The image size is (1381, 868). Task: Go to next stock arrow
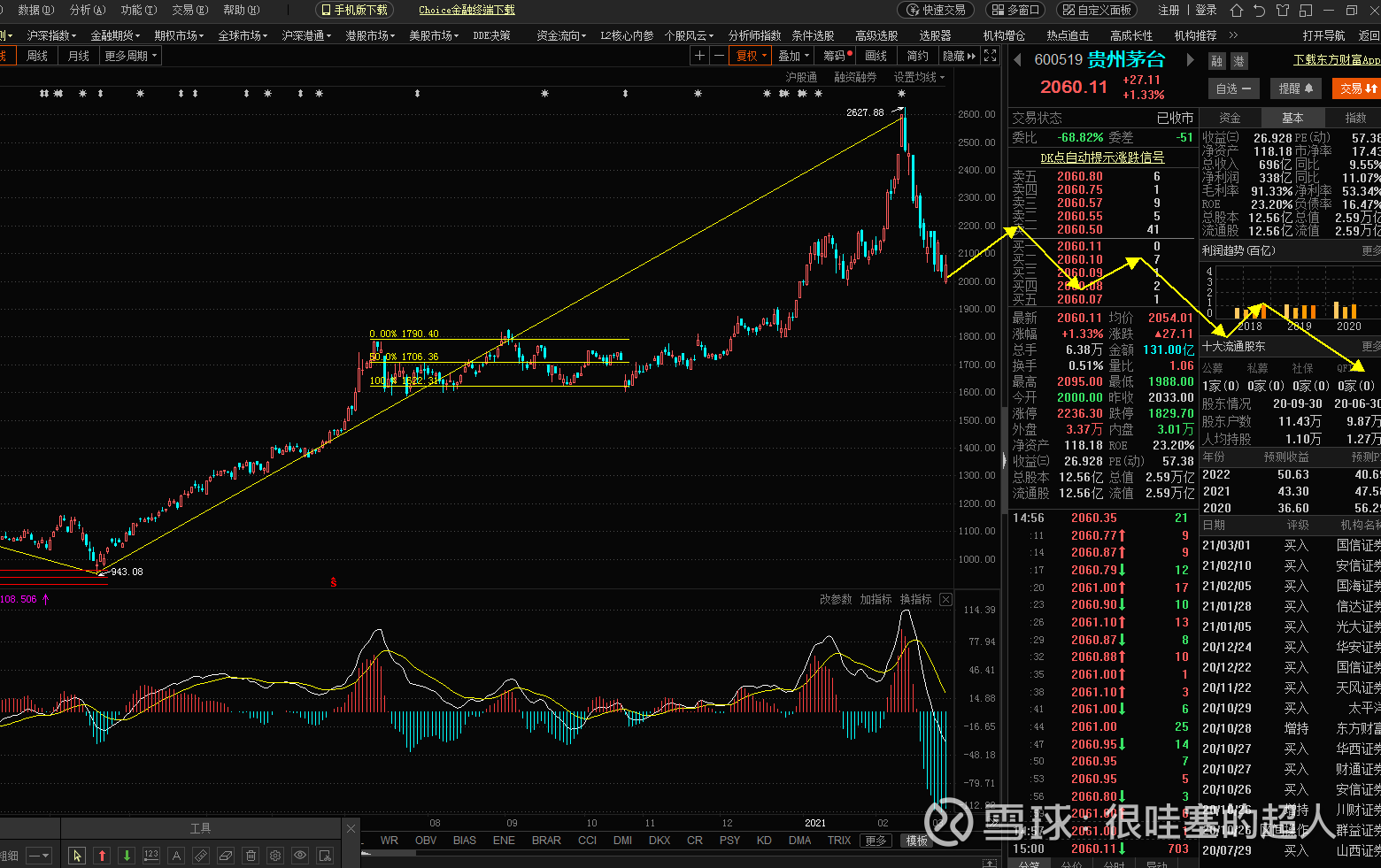tap(1190, 60)
